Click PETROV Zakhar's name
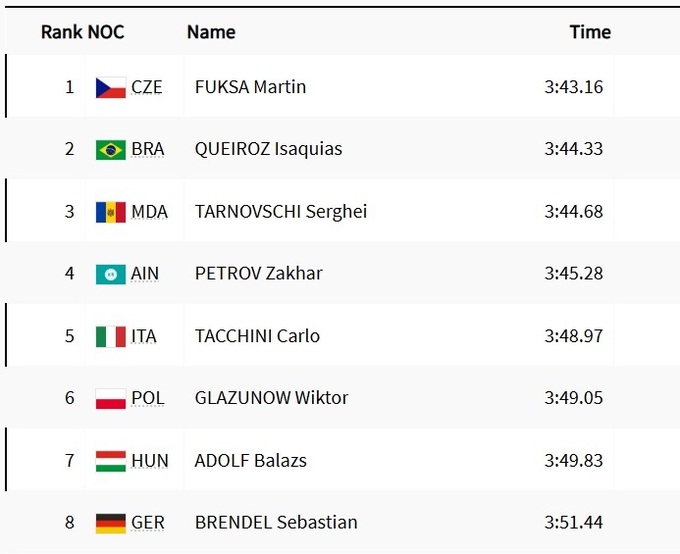Viewport: 680px width, 554px height. click(x=258, y=274)
